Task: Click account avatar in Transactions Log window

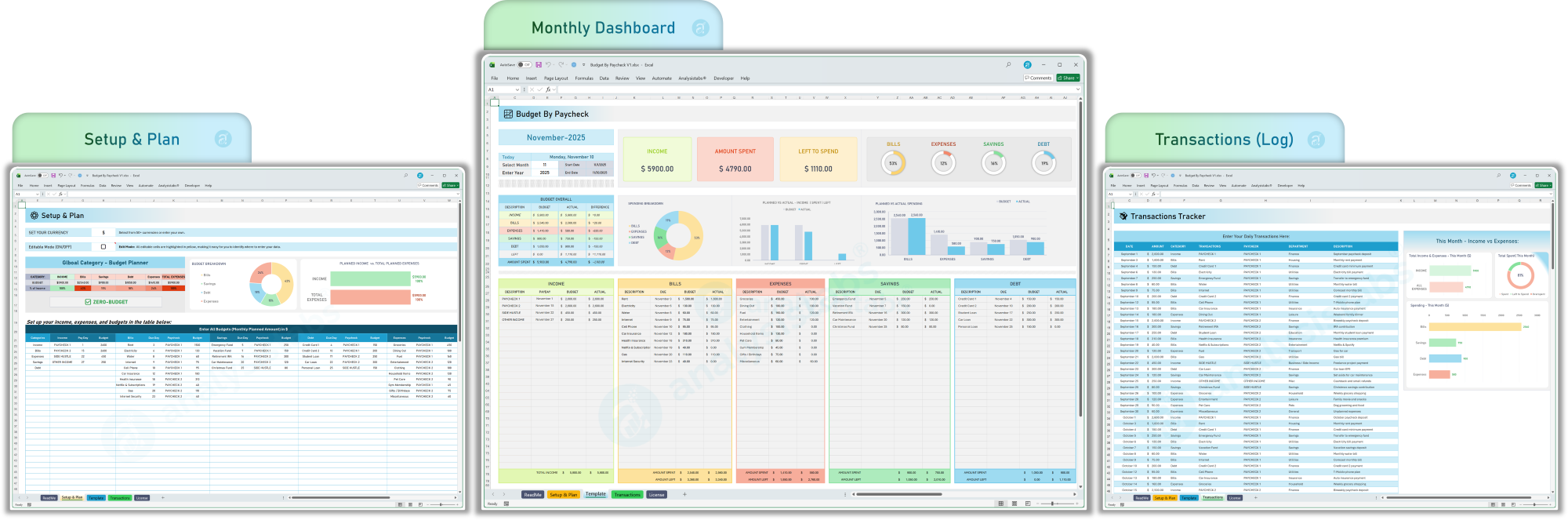Action: click(x=1513, y=176)
